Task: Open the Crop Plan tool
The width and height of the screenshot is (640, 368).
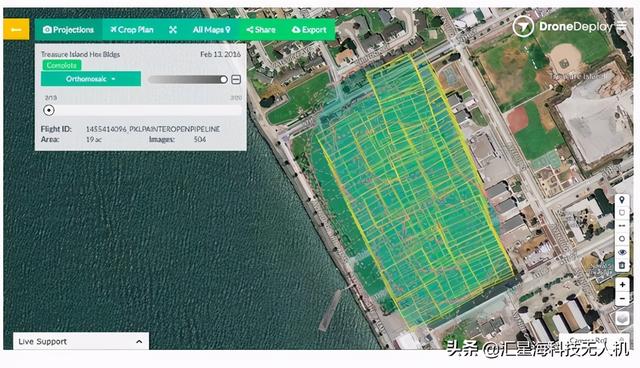Action: [x=132, y=30]
